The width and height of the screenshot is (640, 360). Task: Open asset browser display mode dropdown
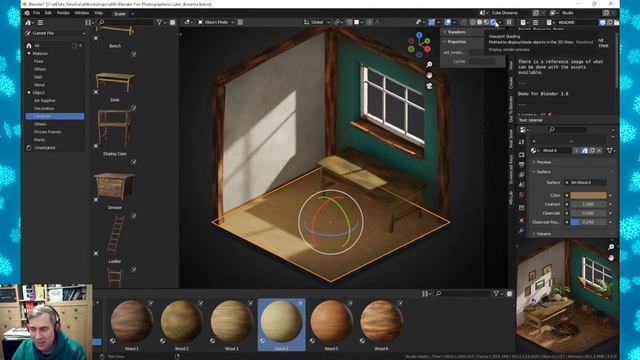click(88, 22)
